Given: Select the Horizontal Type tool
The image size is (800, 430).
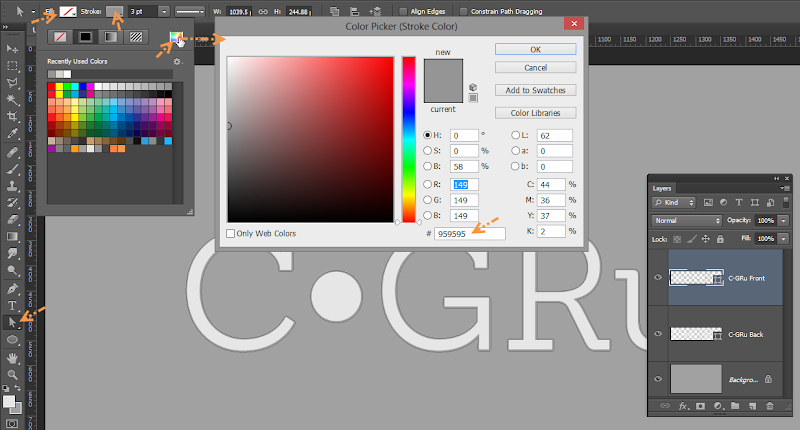Looking at the screenshot, I should (x=12, y=306).
